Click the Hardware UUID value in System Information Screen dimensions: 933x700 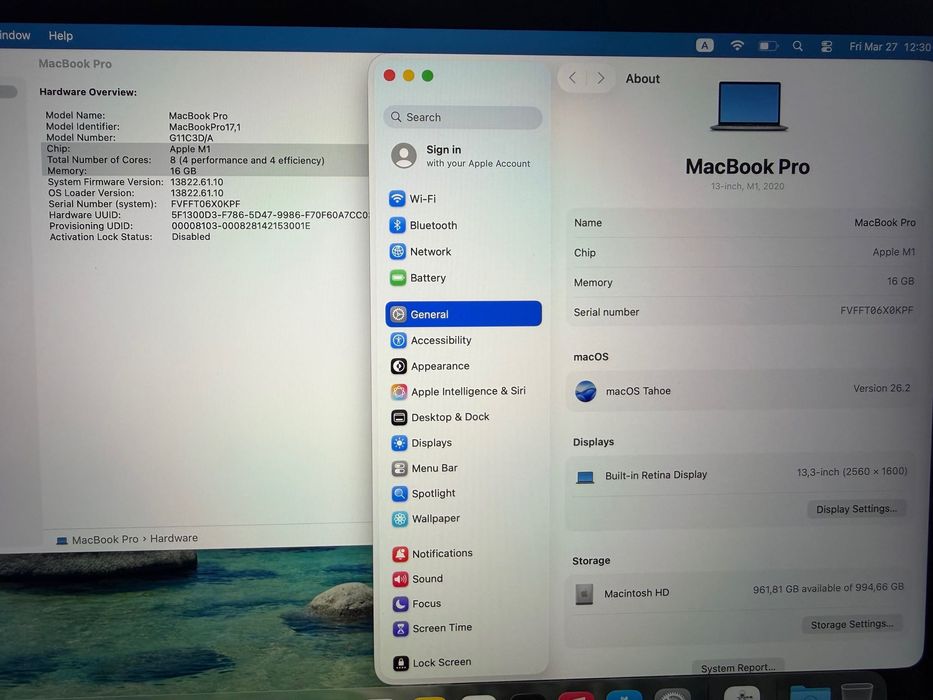(x=270, y=215)
